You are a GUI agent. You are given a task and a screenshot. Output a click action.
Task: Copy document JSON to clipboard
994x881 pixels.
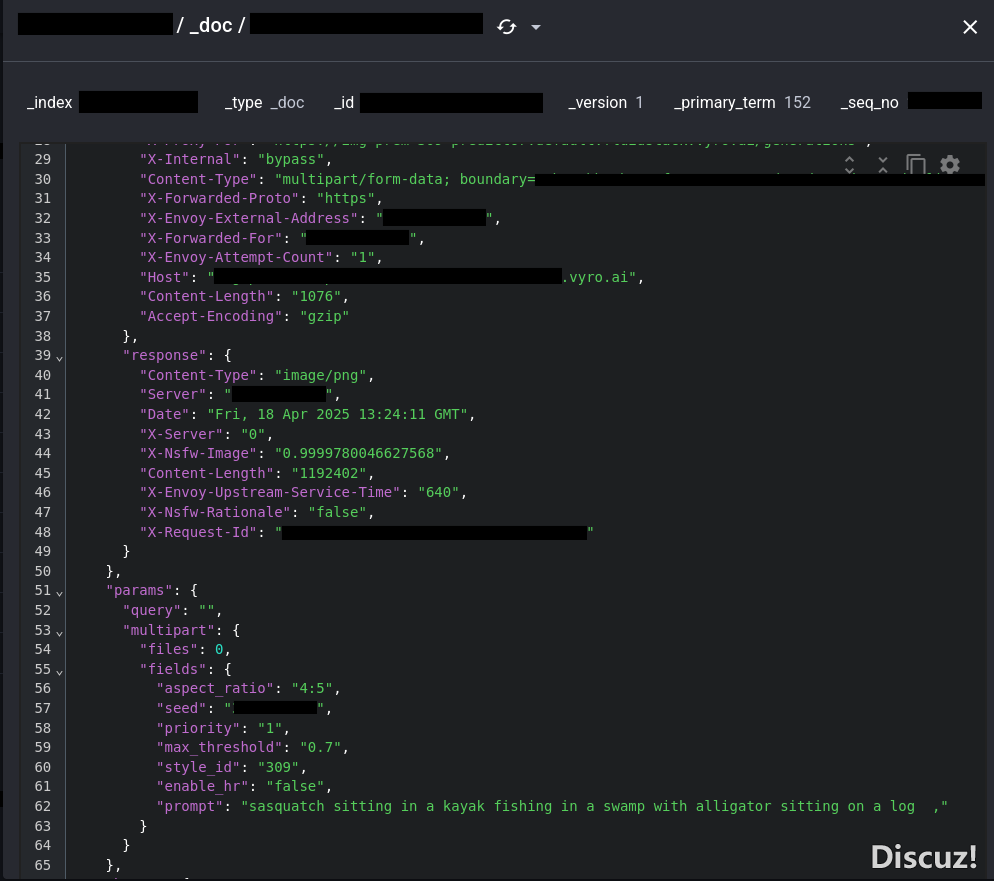tap(916, 165)
